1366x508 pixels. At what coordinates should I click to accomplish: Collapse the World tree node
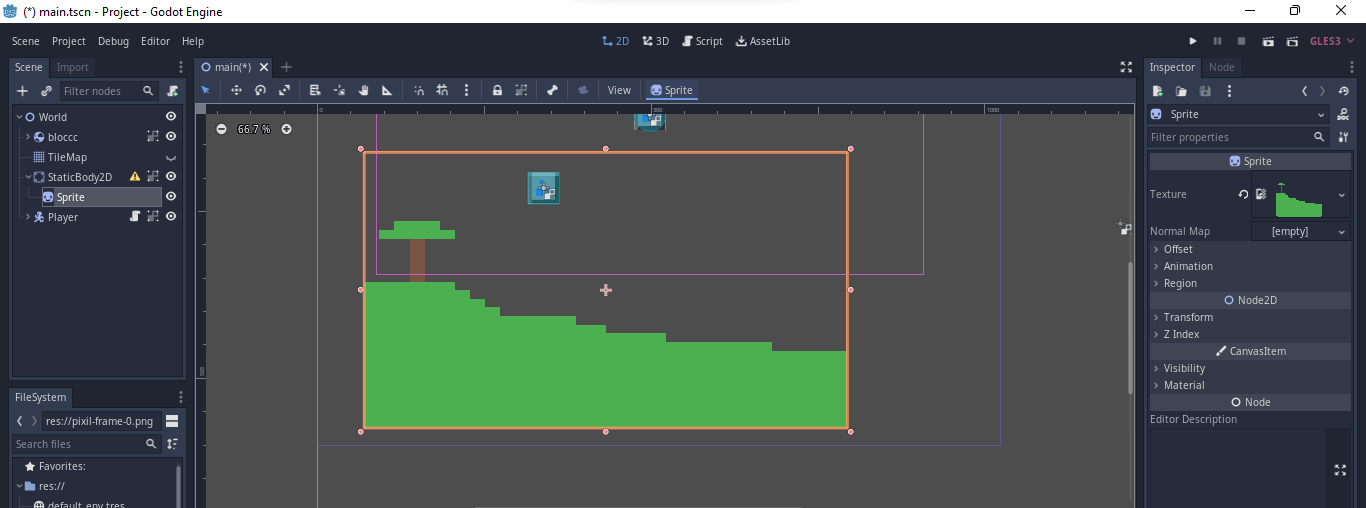pos(18,117)
